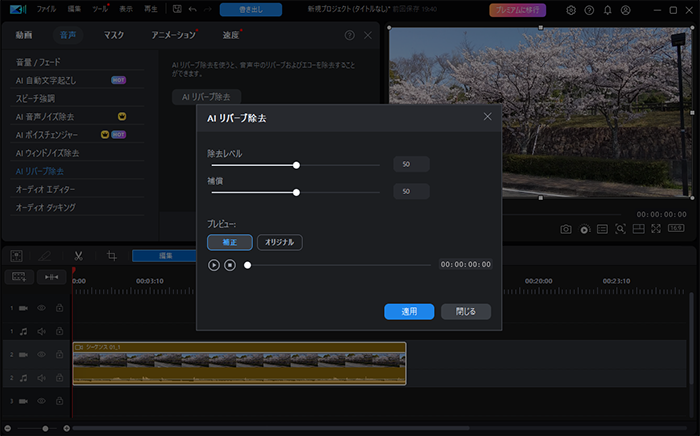Viewport: 700px width, 436px height.
Task: Stop the dialog preview
Action: click(230, 265)
